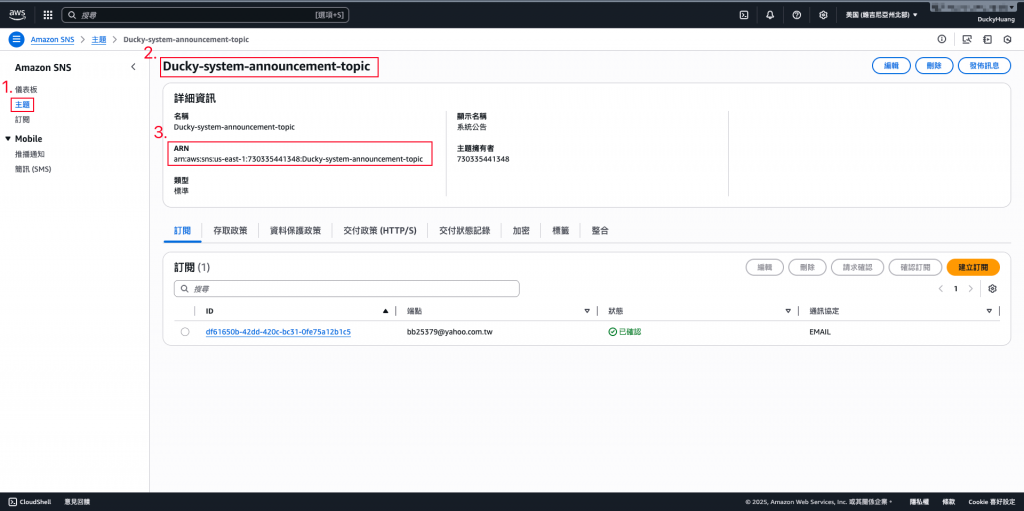Sort the subscriptions by ID column arrow

pos(385,311)
